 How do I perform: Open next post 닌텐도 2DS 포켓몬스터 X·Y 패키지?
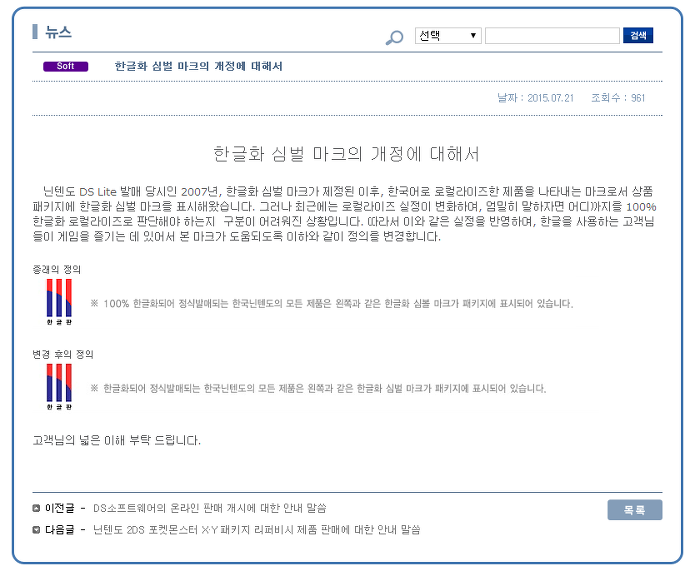coord(257,529)
